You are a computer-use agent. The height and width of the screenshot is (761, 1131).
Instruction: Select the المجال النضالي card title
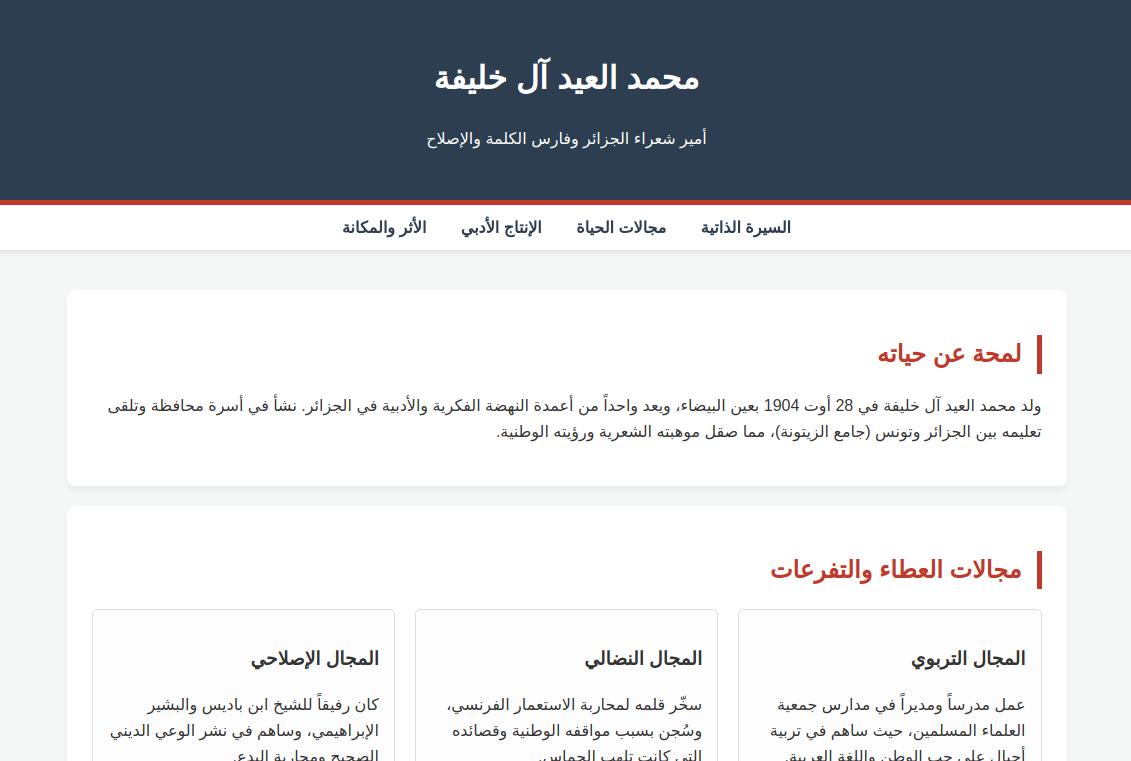pyautogui.click(x=643, y=659)
